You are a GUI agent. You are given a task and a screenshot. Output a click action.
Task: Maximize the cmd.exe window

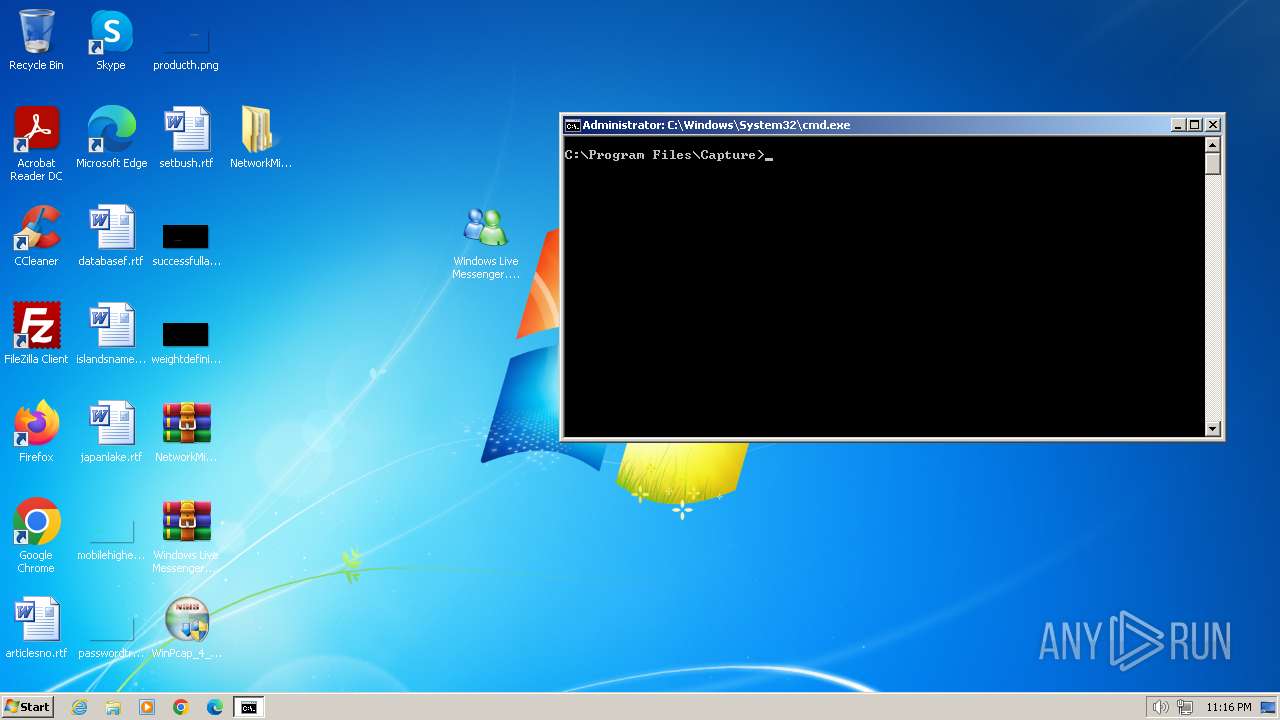tap(1194, 125)
